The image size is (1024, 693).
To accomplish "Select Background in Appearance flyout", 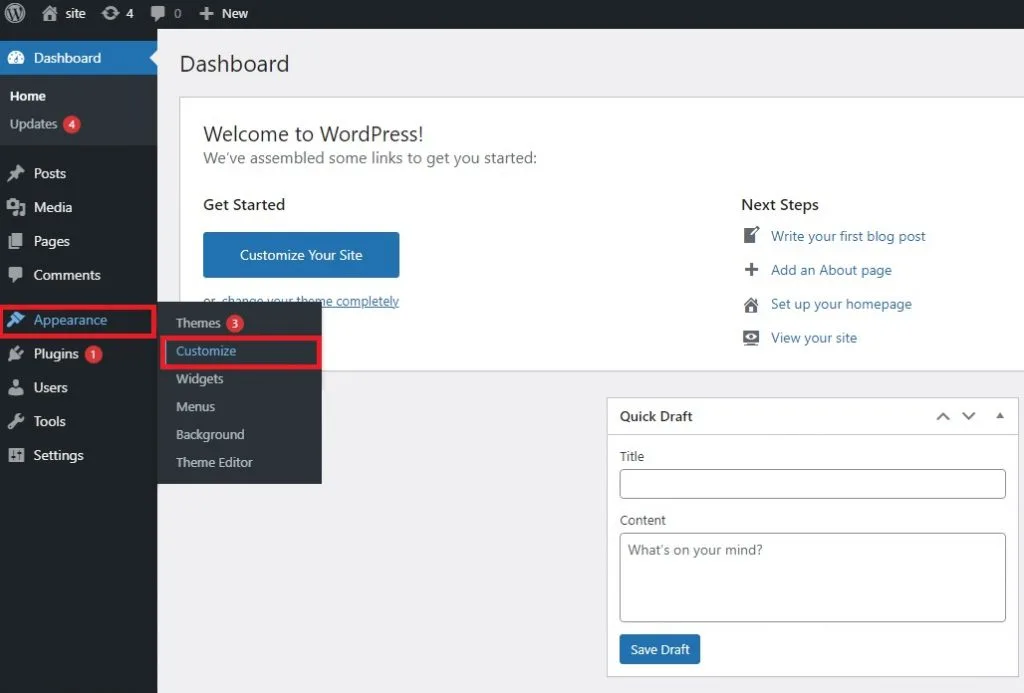I will (x=210, y=434).
